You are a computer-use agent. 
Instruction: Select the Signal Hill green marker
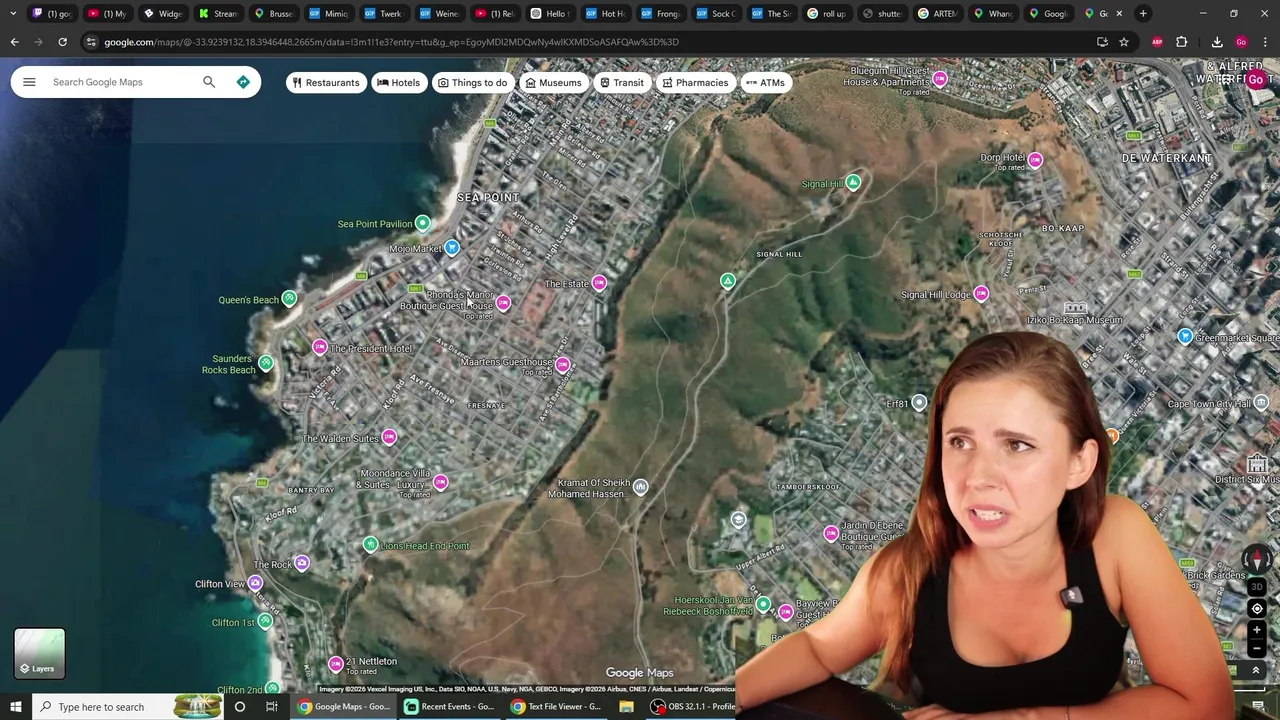click(853, 183)
